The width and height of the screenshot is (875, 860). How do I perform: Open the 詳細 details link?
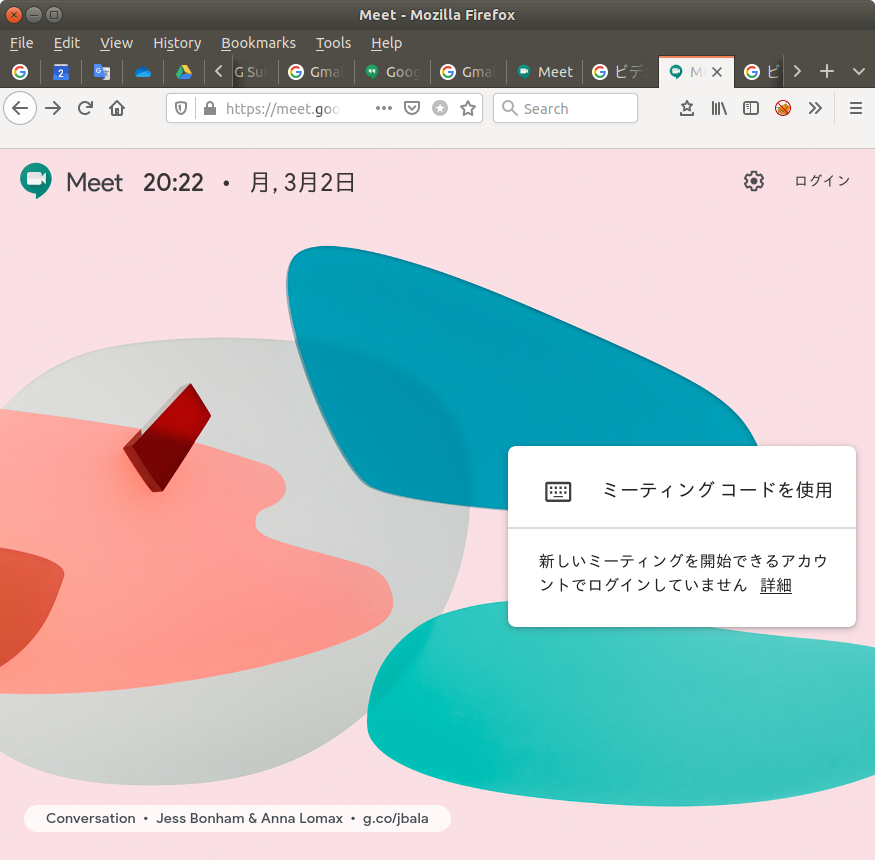pos(775,586)
